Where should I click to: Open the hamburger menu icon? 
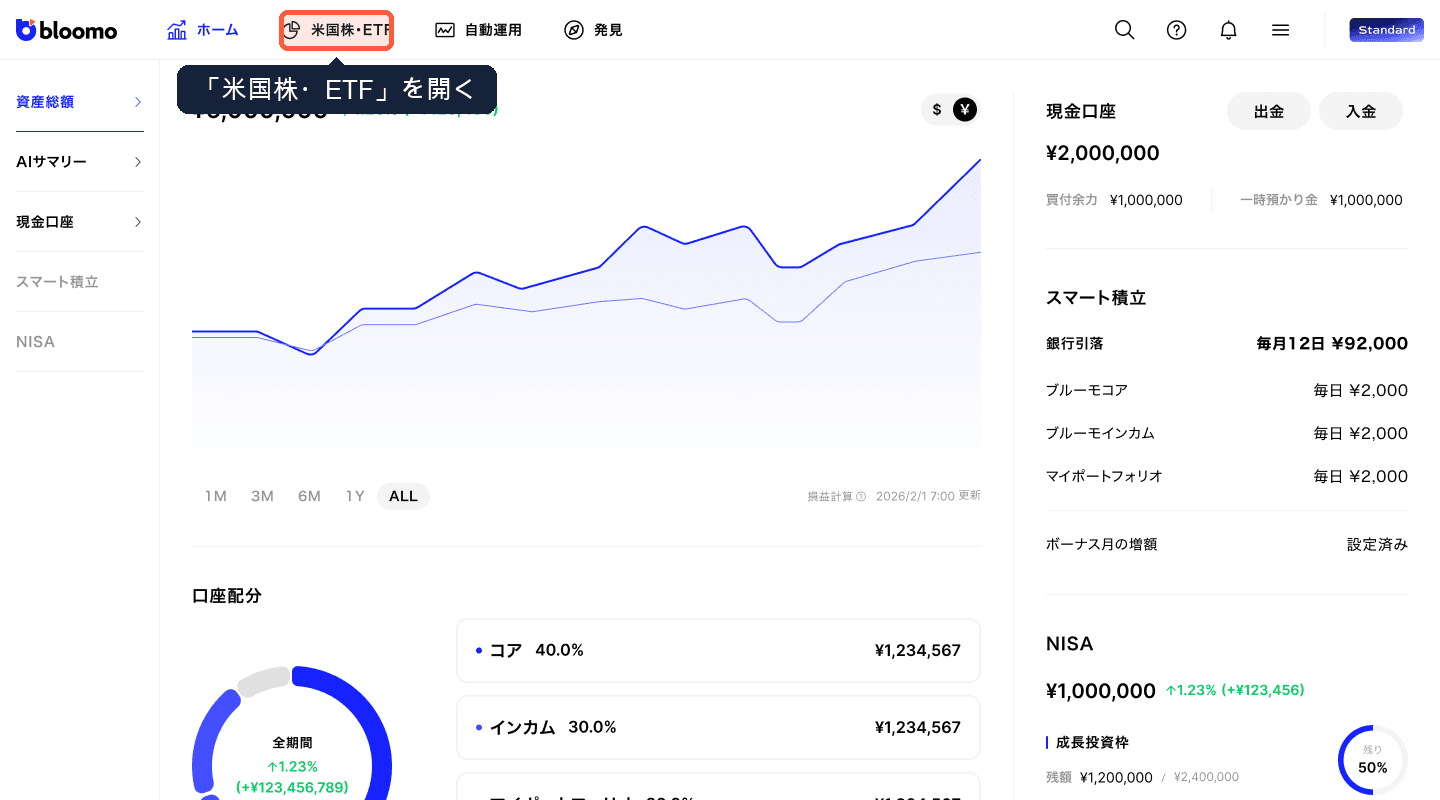[1280, 30]
